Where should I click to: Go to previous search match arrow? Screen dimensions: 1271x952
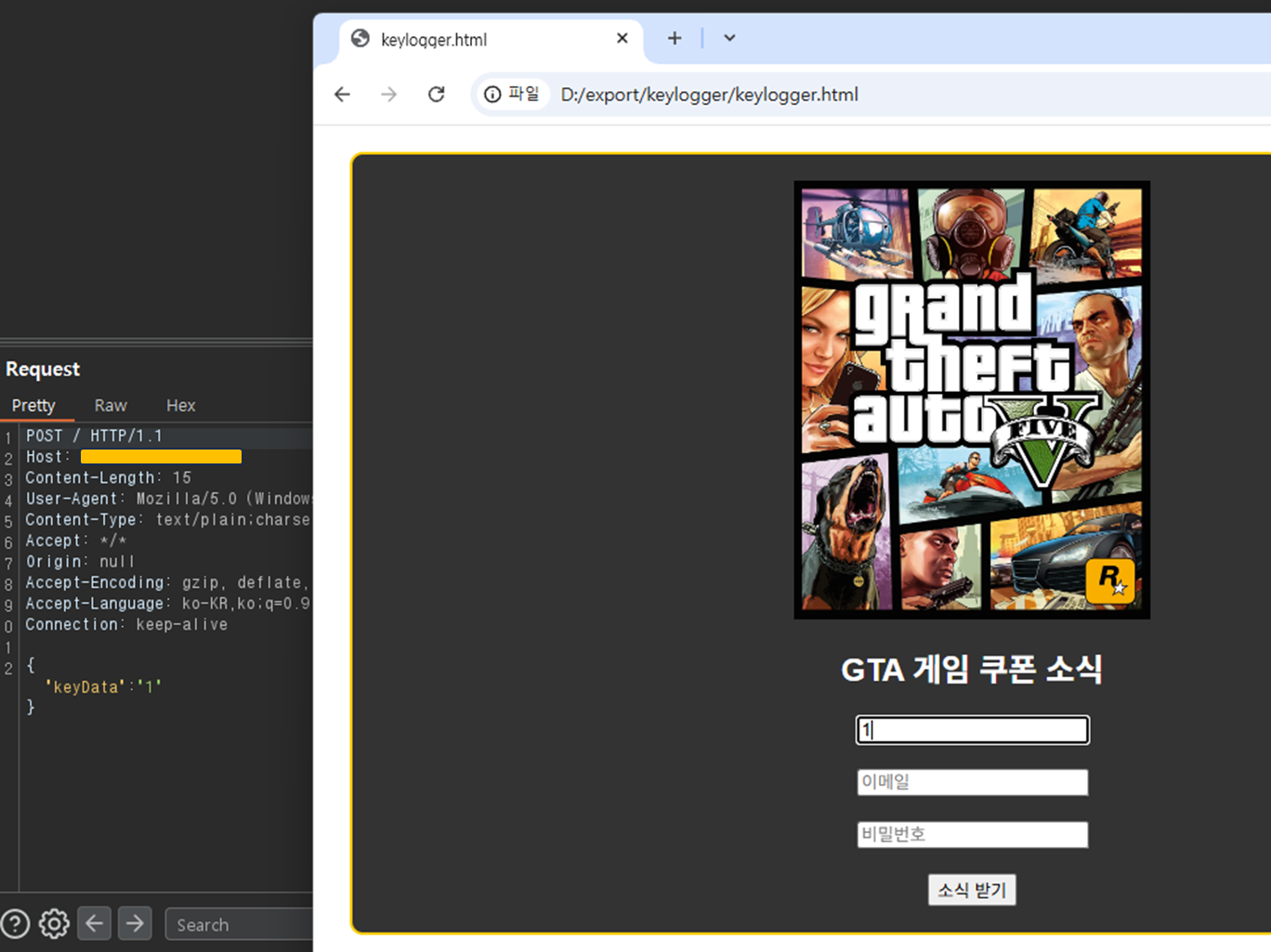click(94, 923)
